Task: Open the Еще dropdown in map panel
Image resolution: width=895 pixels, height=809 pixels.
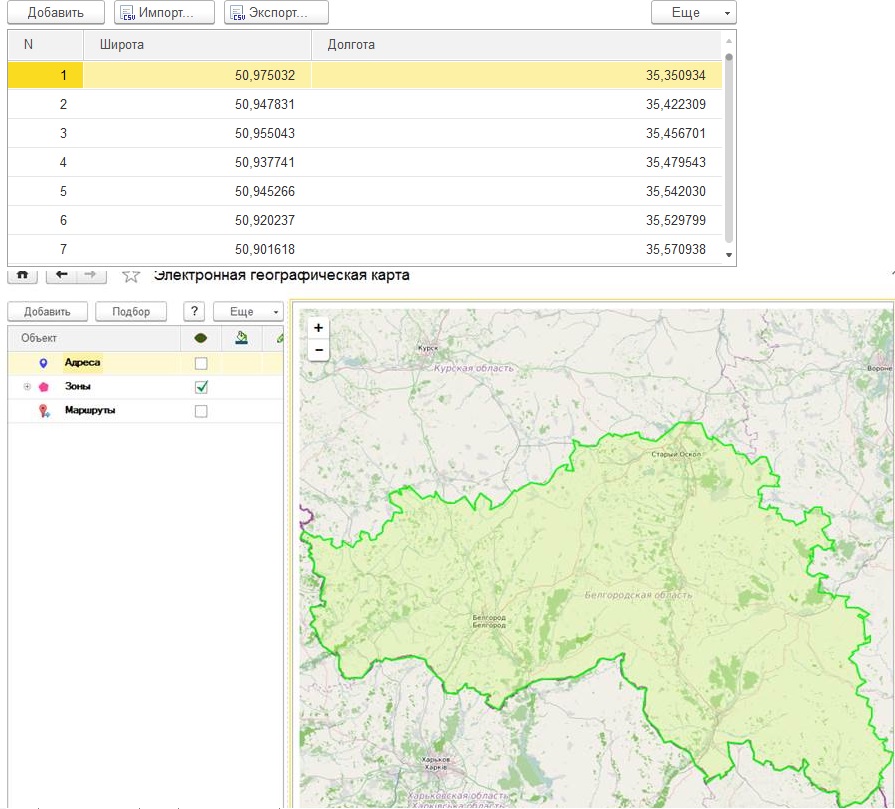Action: 249,311
